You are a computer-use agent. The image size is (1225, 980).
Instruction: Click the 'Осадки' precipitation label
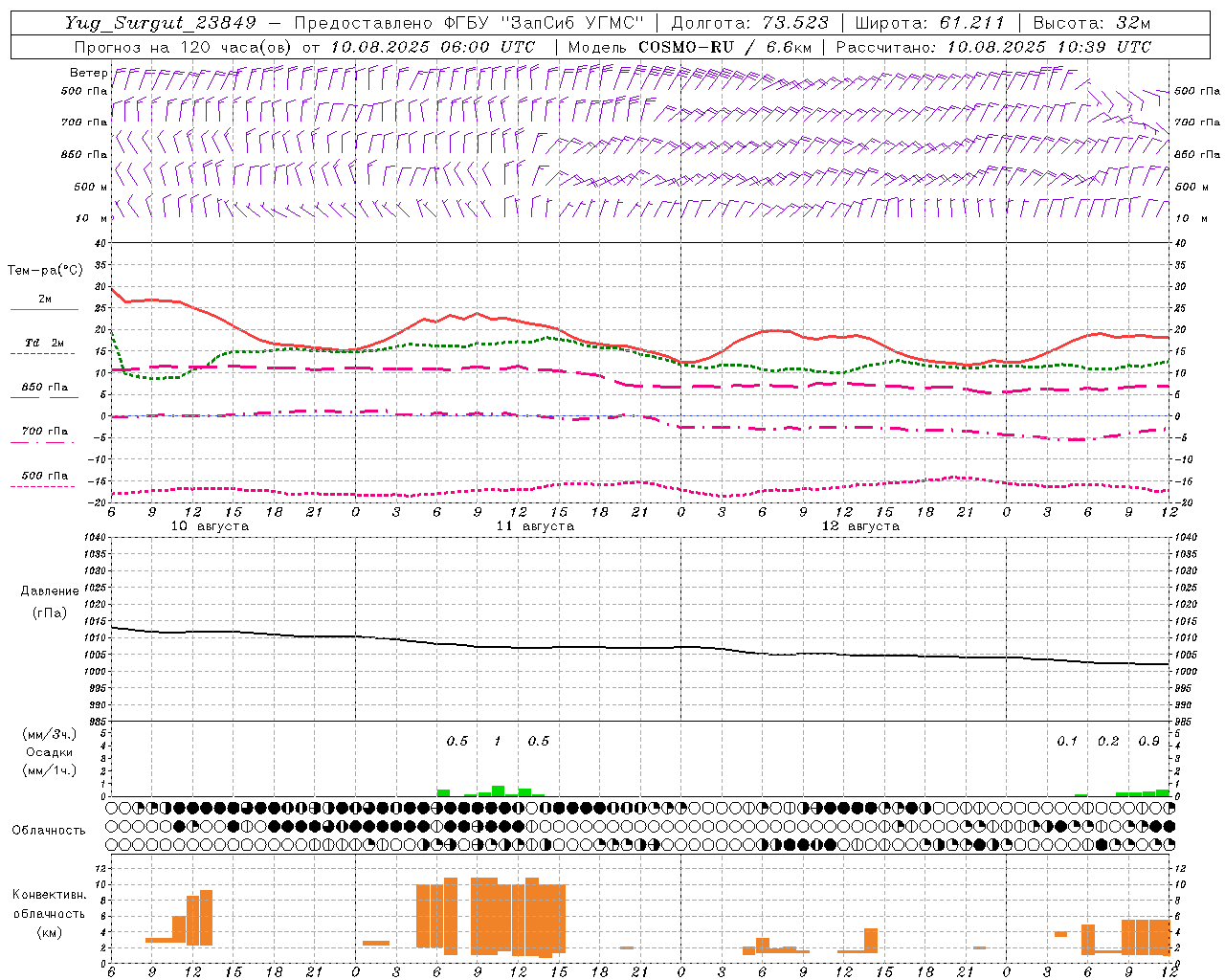pos(49,752)
